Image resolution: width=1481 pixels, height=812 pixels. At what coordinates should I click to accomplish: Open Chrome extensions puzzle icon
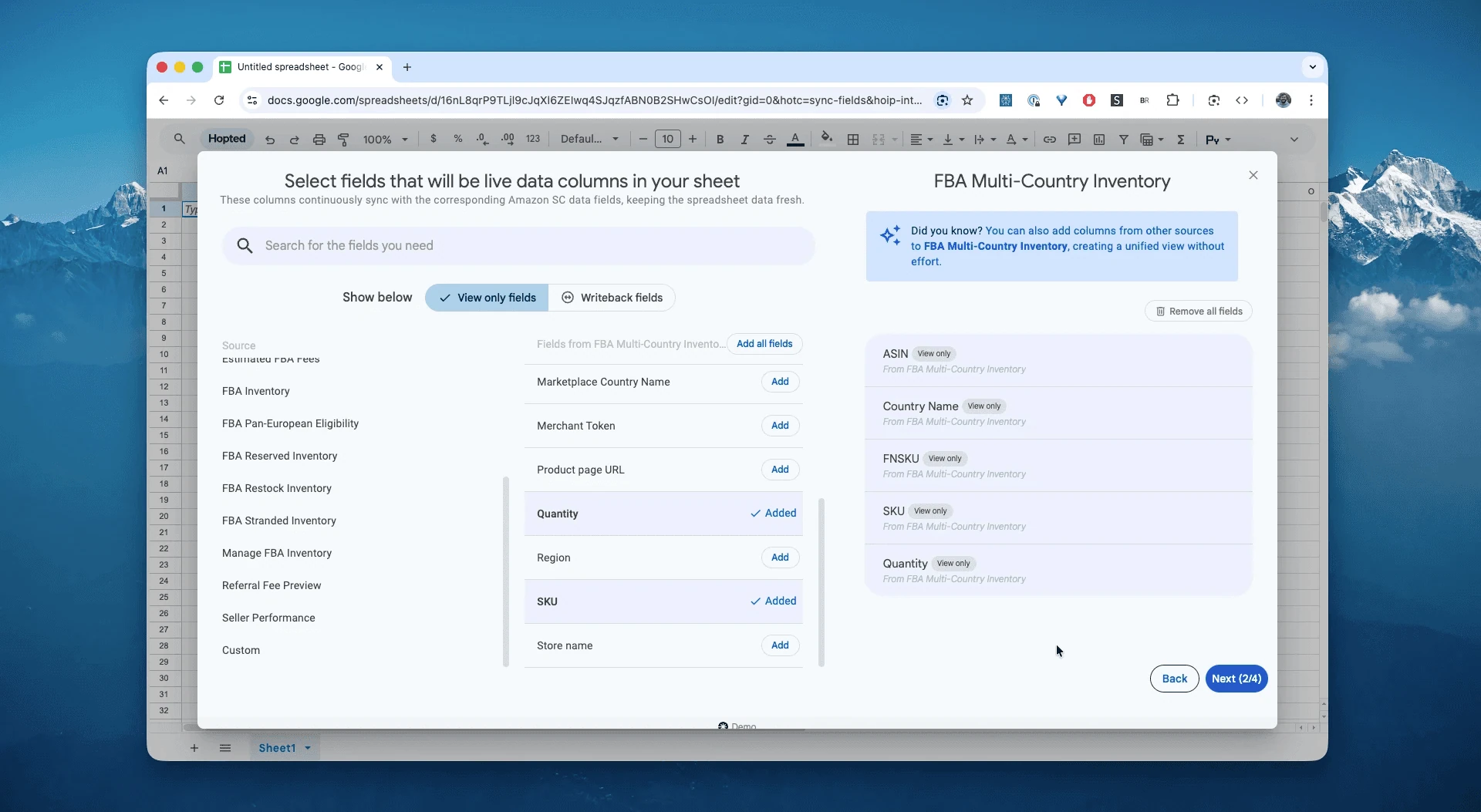click(x=1172, y=100)
